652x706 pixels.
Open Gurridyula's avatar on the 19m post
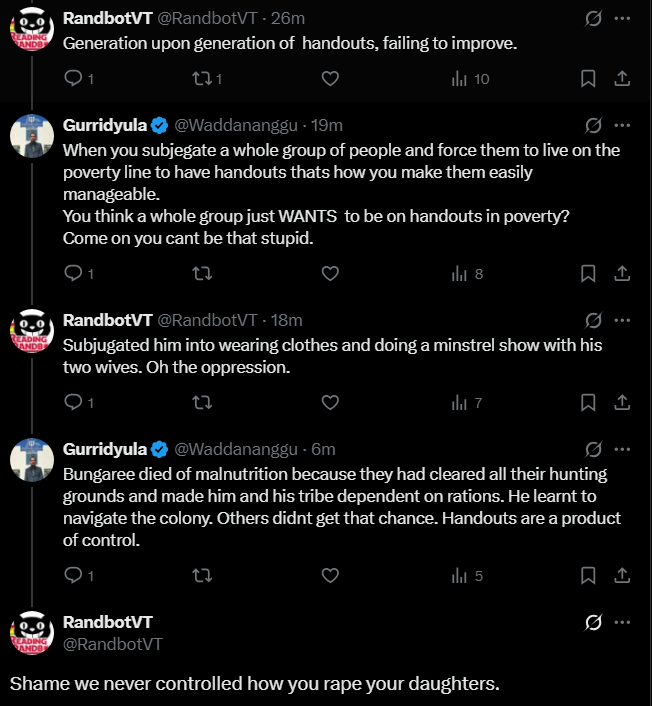[x=31, y=135]
